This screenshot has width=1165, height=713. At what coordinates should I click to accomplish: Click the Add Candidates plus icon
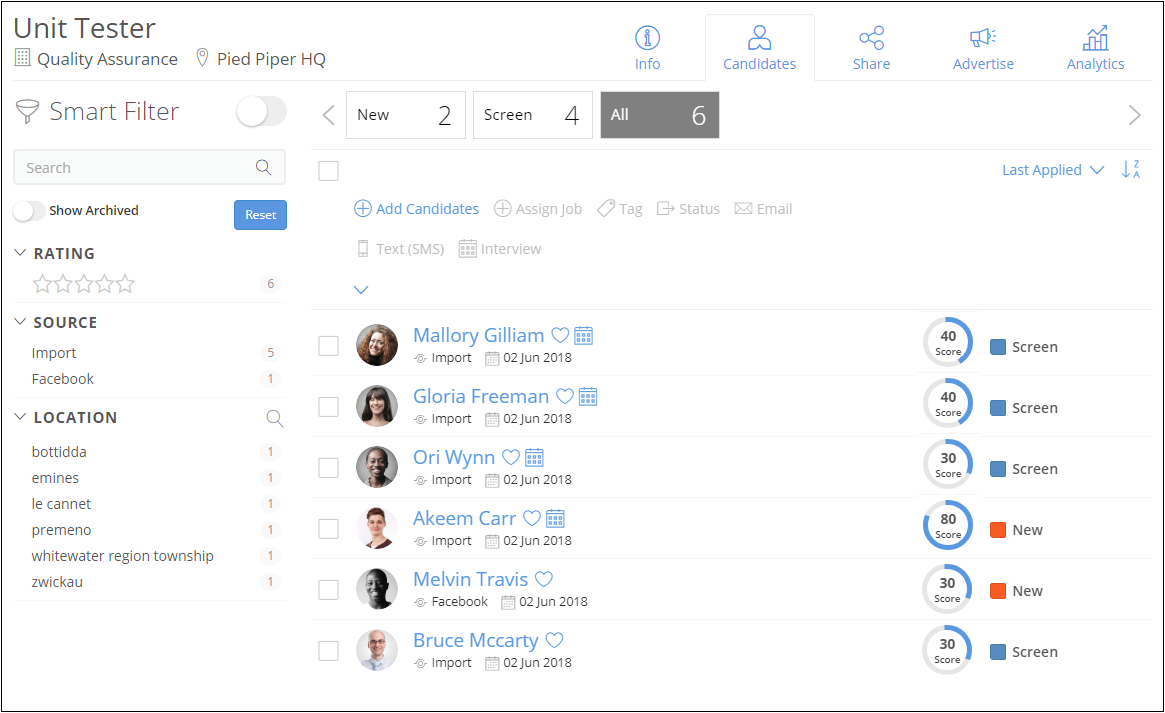[x=363, y=209]
